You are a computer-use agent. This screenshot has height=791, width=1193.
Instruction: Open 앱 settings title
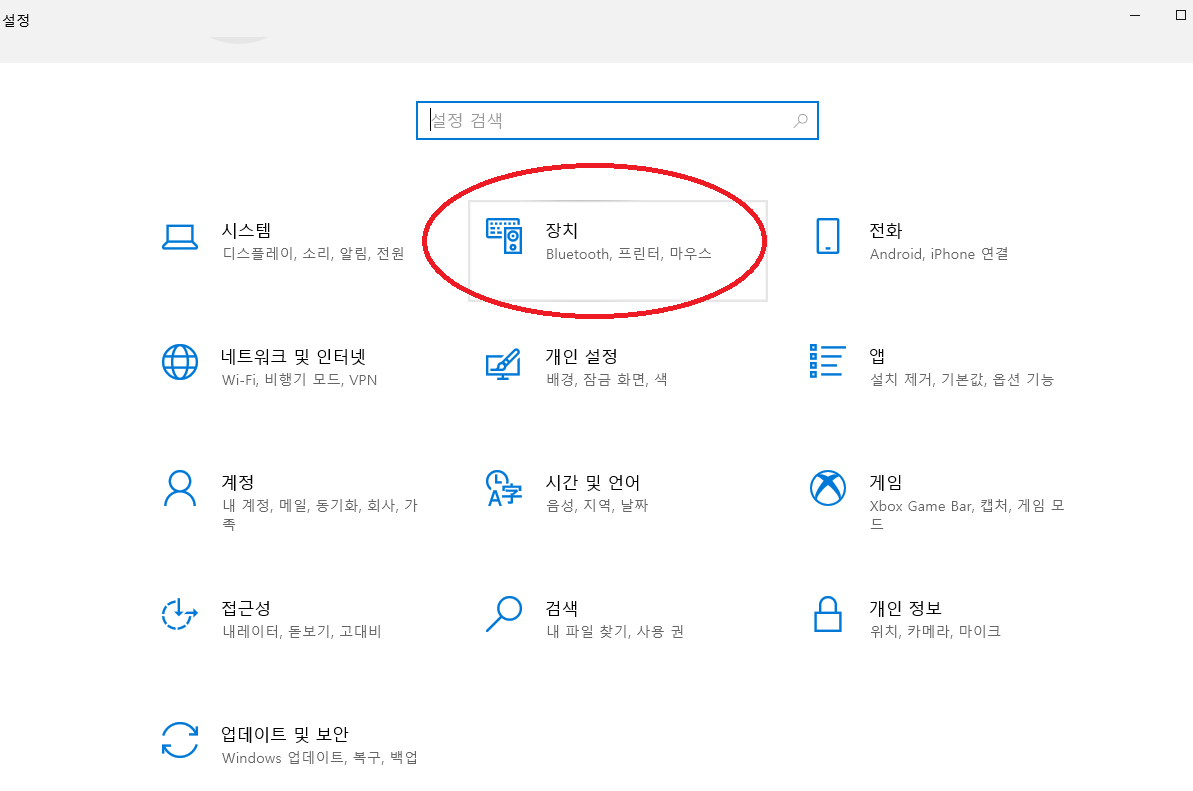(x=877, y=356)
